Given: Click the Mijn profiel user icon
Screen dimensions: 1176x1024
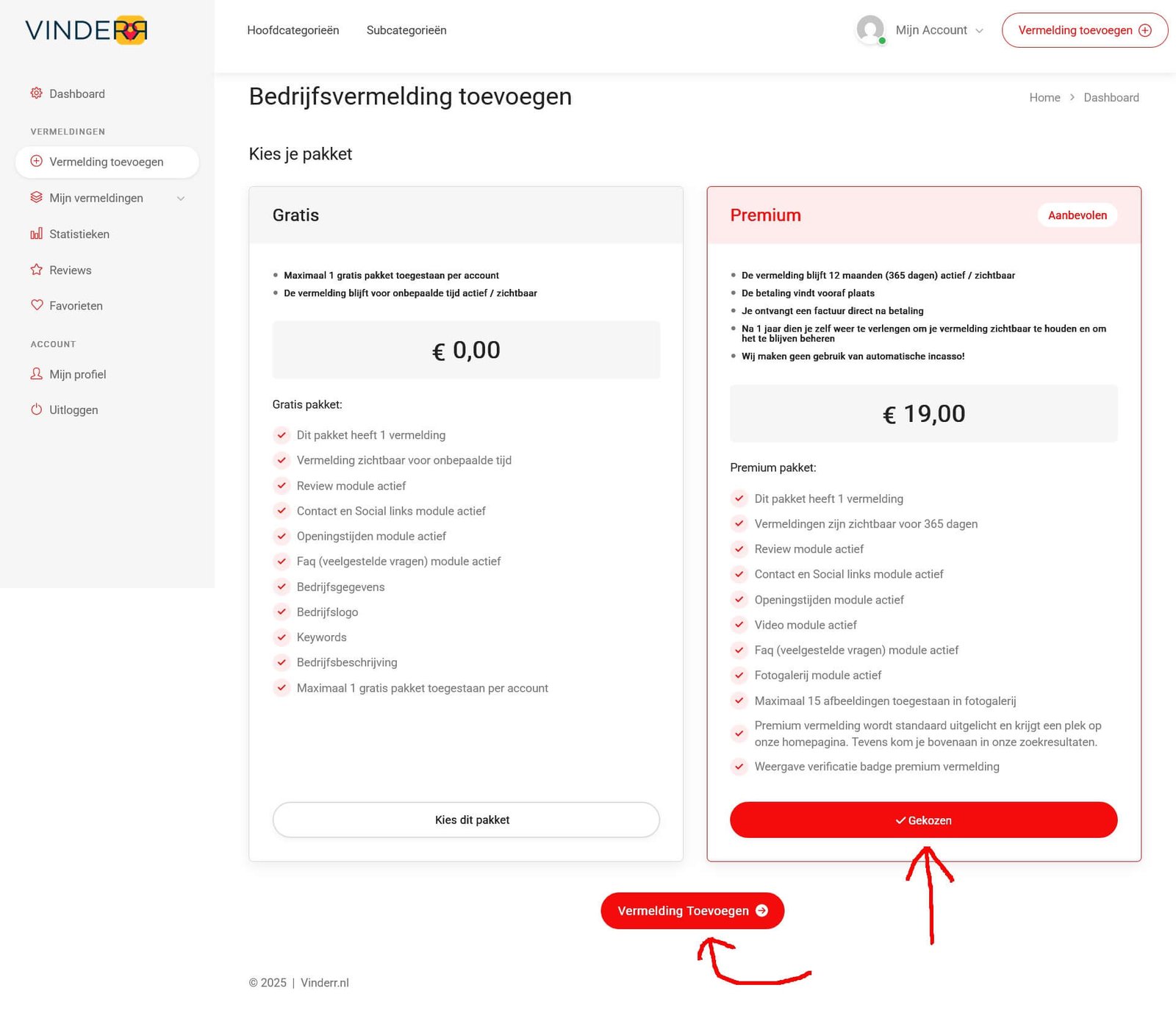Looking at the screenshot, I should tap(36, 374).
